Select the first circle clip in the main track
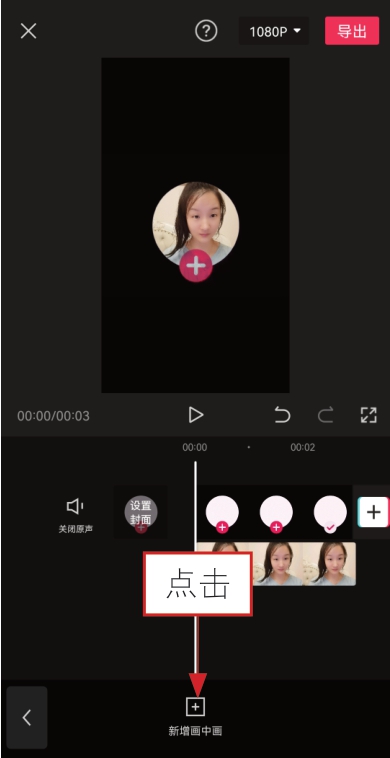 (x=222, y=513)
